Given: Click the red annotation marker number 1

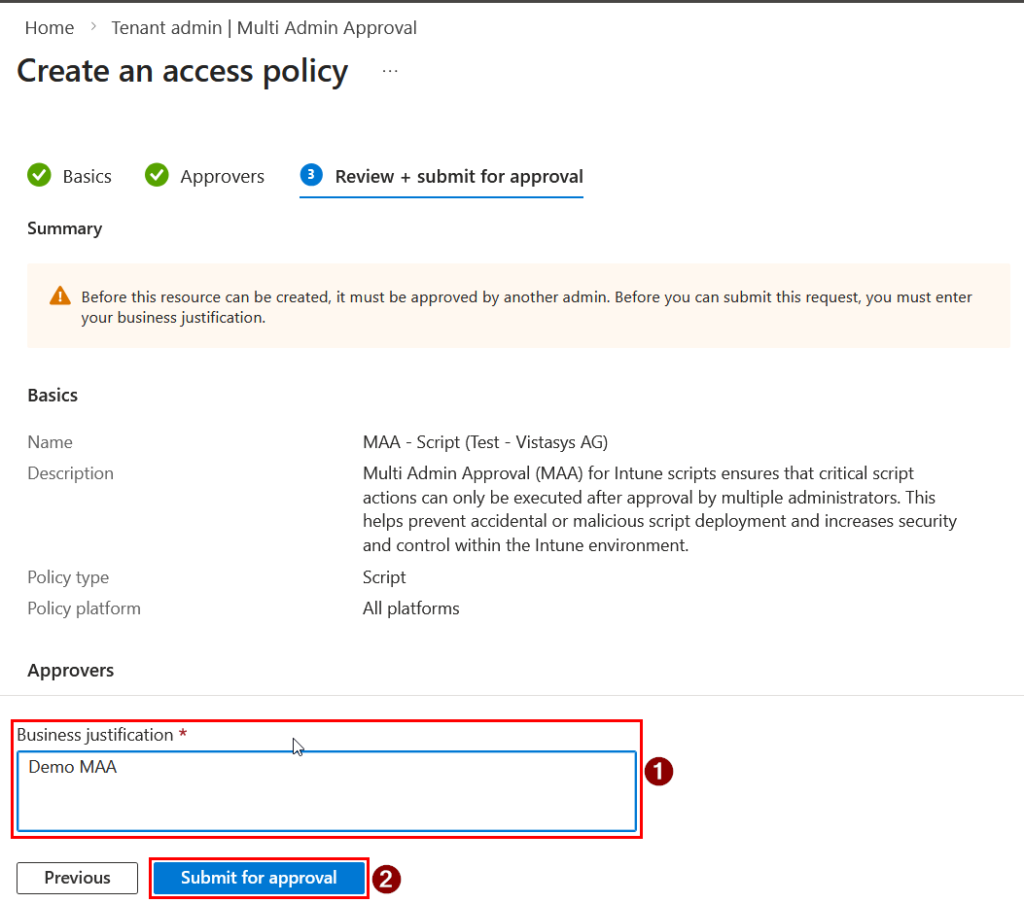Looking at the screenshot, I should 659,771.
